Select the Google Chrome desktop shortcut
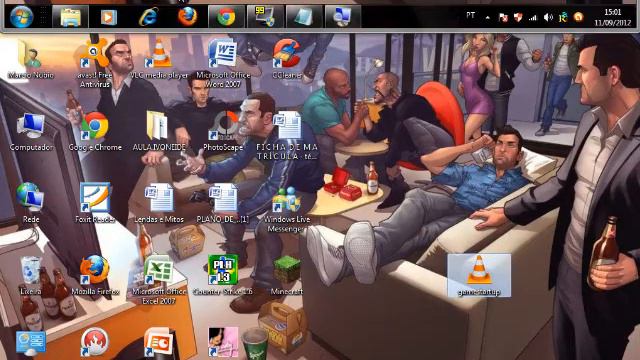The height and width of the screenshot is (360, 640). (95, 131)
